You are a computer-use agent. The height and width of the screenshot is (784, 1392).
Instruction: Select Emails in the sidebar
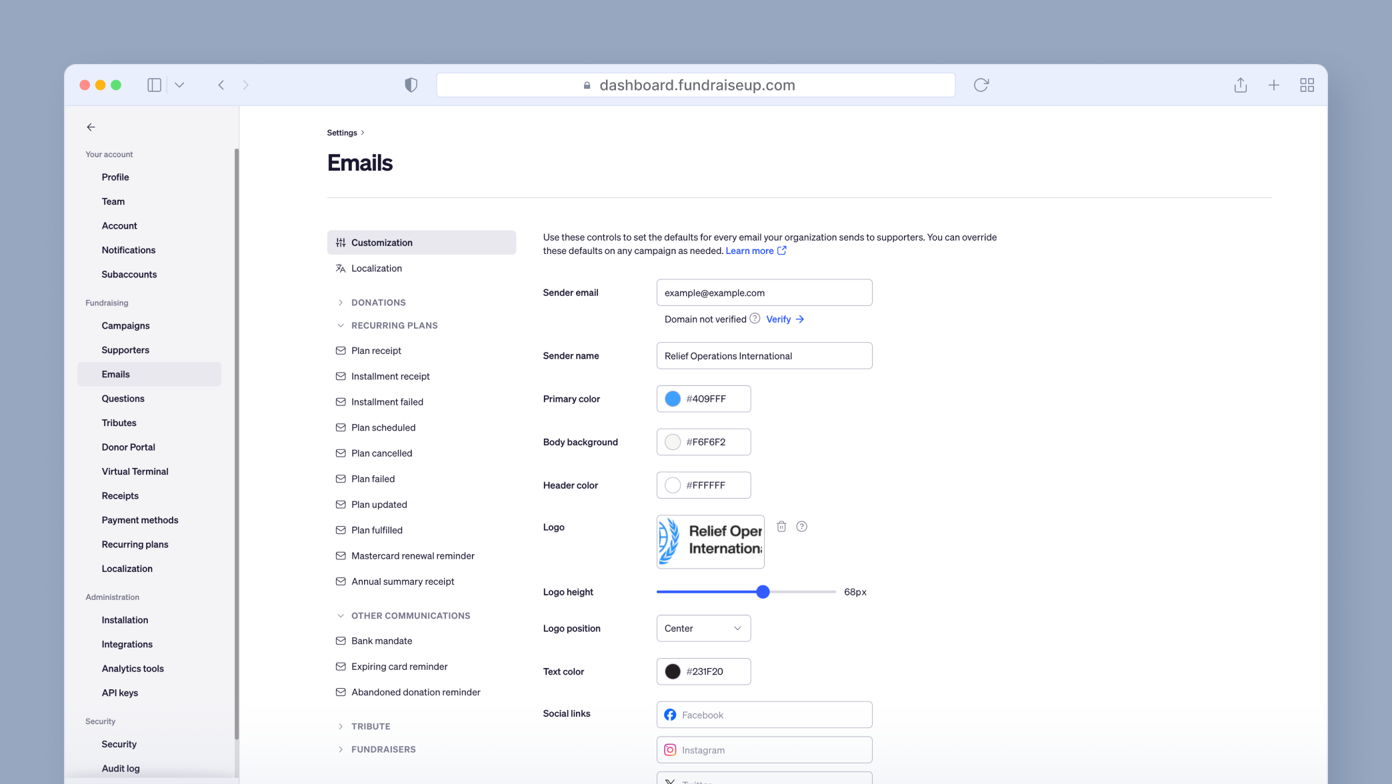(115, 374)
